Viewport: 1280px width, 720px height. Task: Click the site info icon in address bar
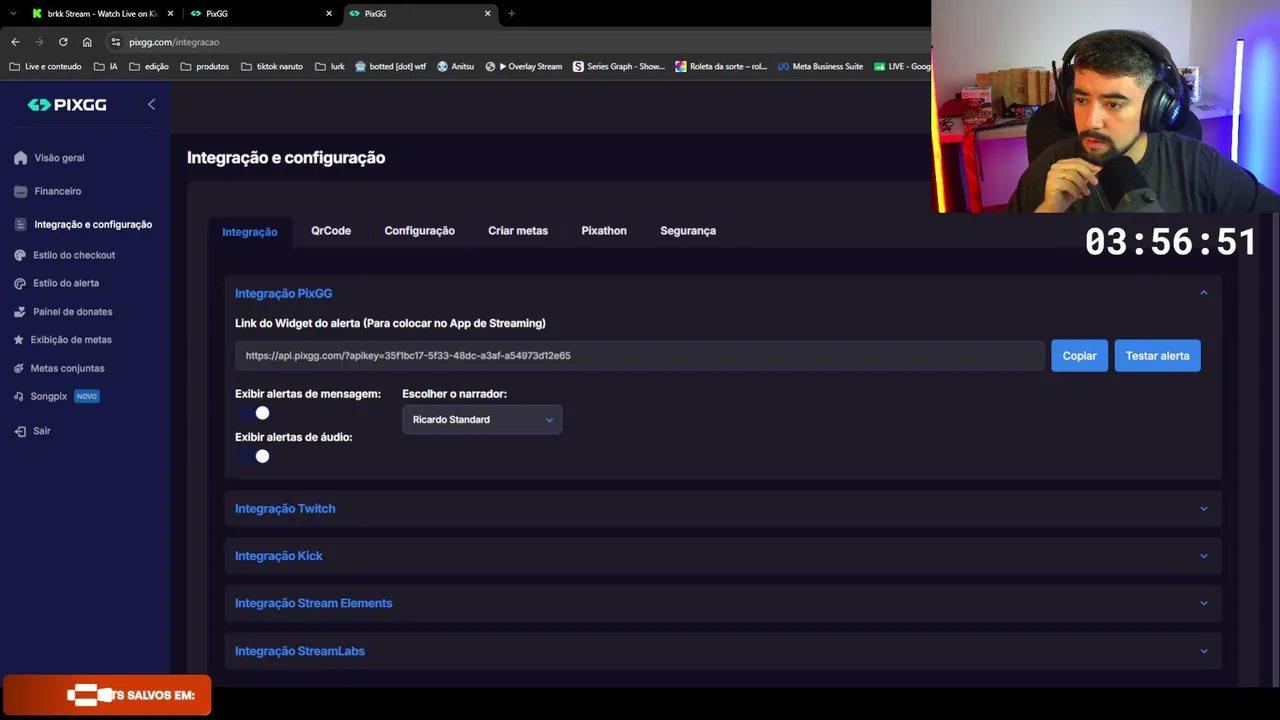[x=115, y=42]
